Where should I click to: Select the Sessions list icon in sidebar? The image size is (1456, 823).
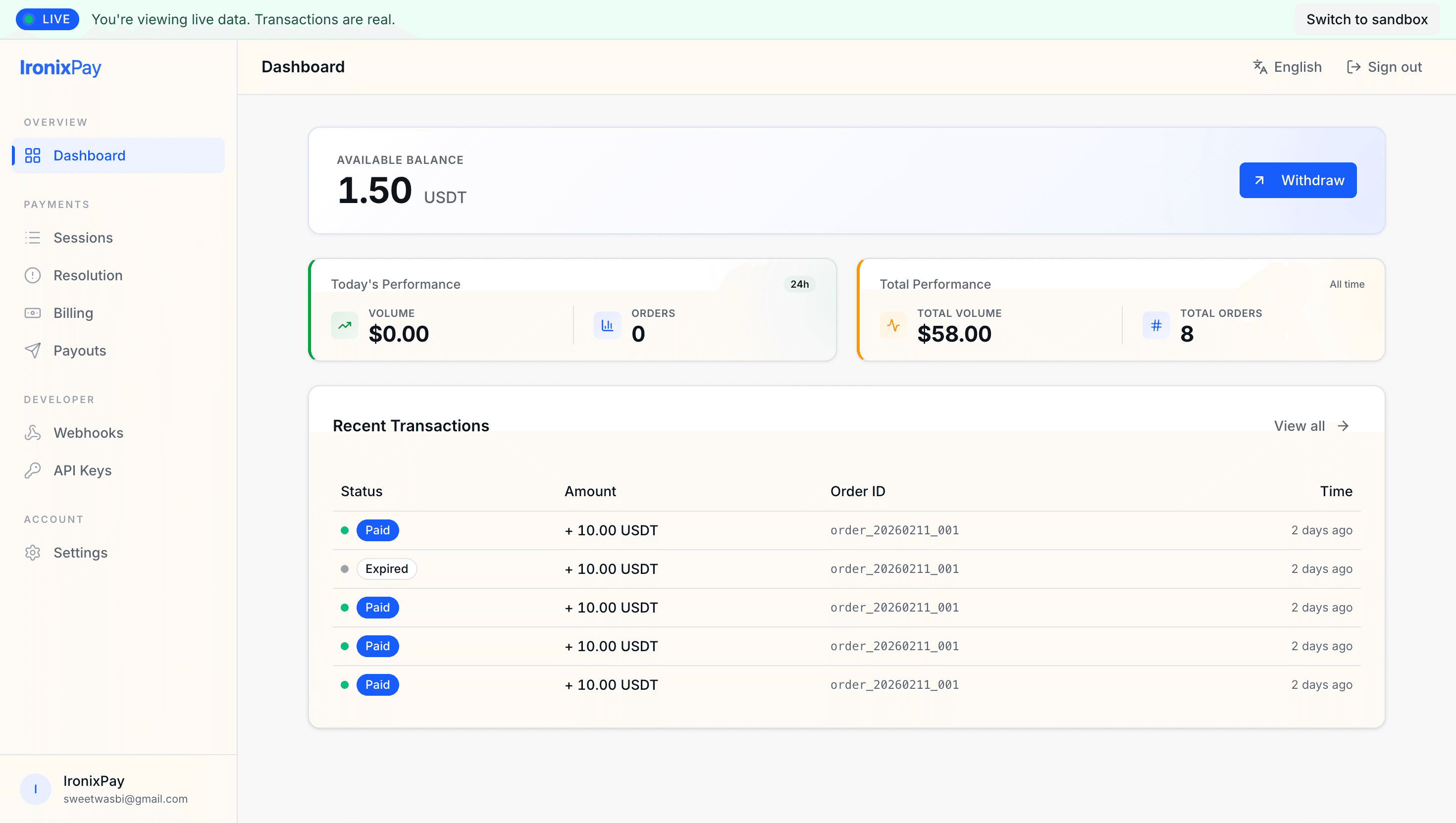(x=32, y=237)
